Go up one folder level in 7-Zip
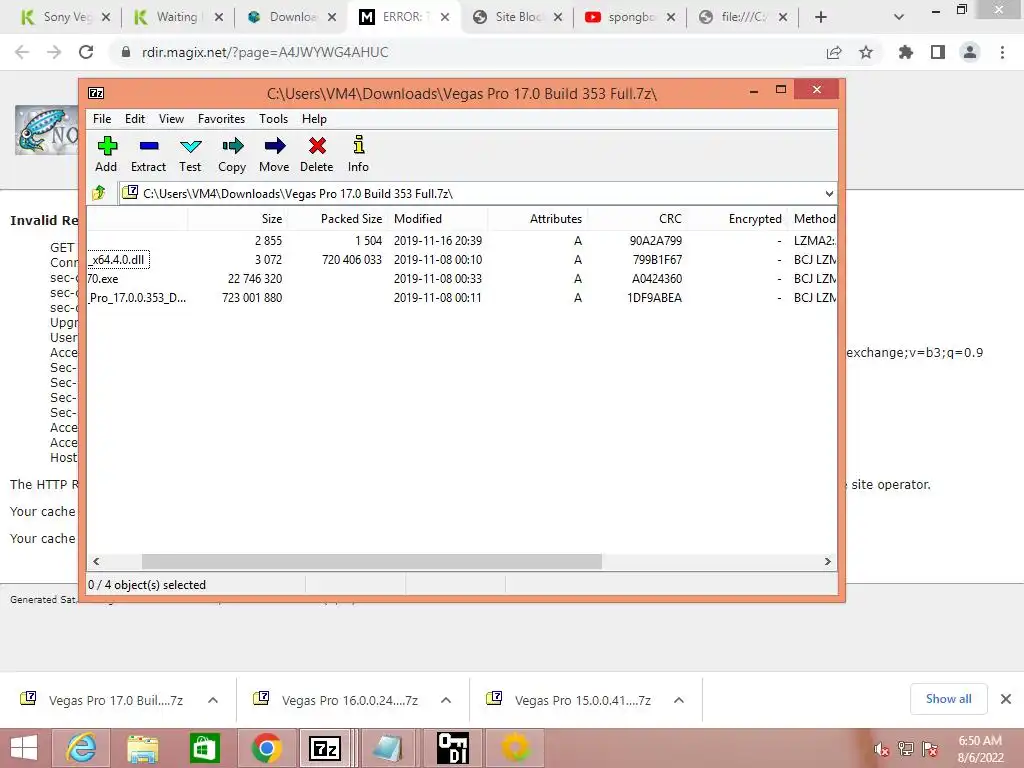The image size is (1024, 768). point(99,193)
